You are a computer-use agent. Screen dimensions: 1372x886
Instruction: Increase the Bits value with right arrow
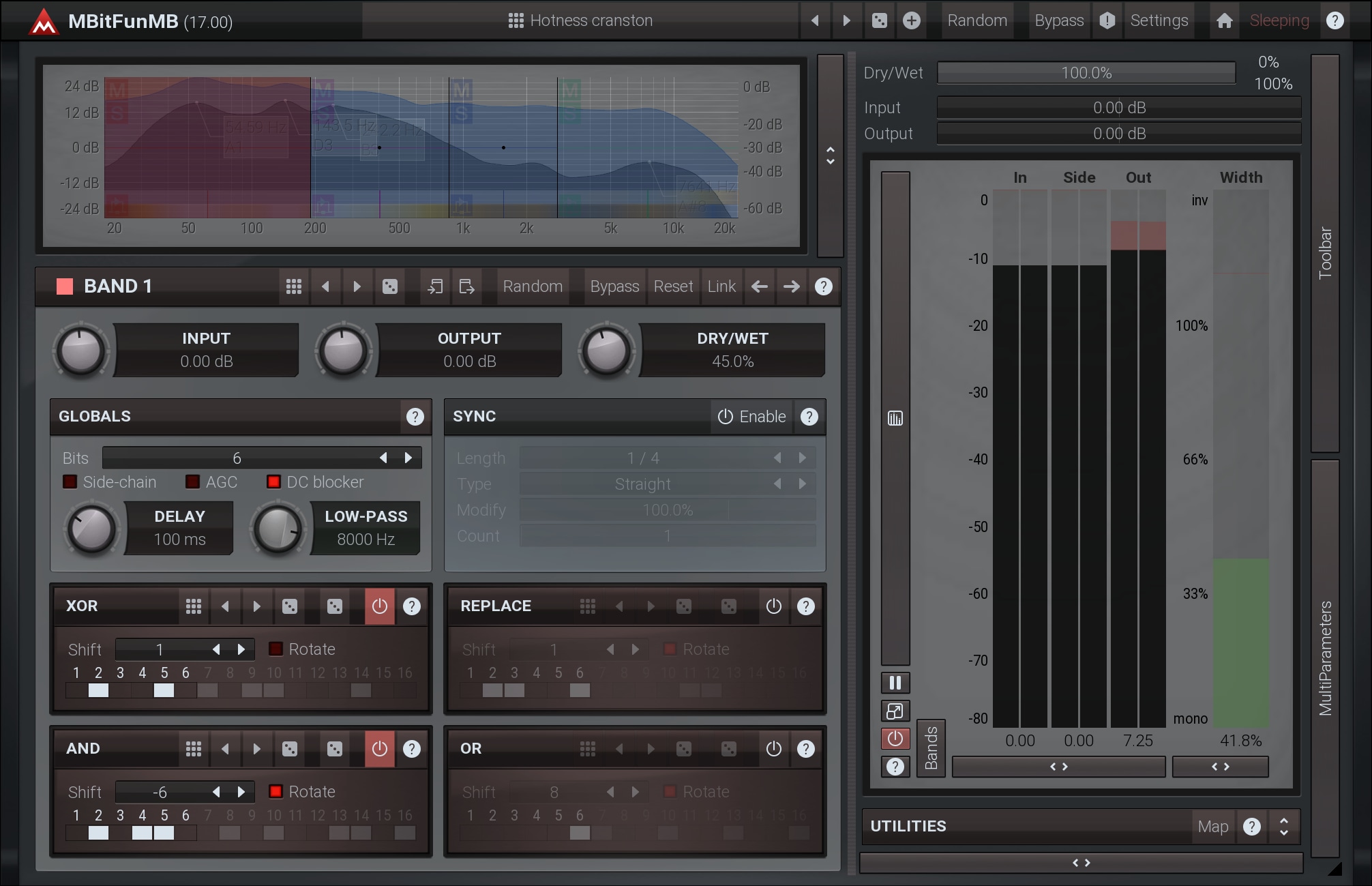pos(408,458)
